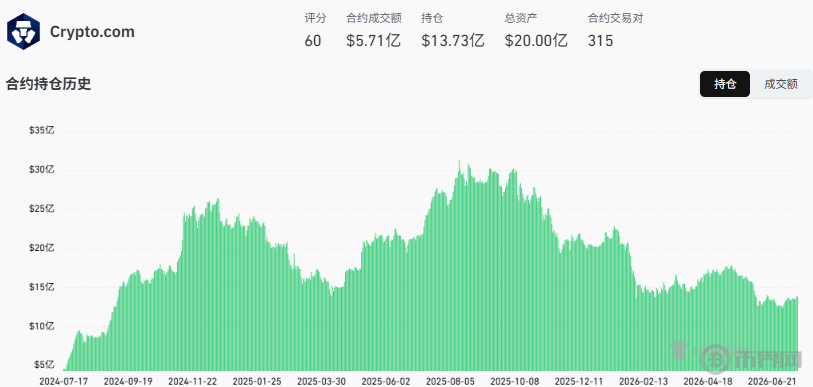Switch to the 持仓 tab
The height and width of the screenshot is (387, 813).
pos(725,84)
